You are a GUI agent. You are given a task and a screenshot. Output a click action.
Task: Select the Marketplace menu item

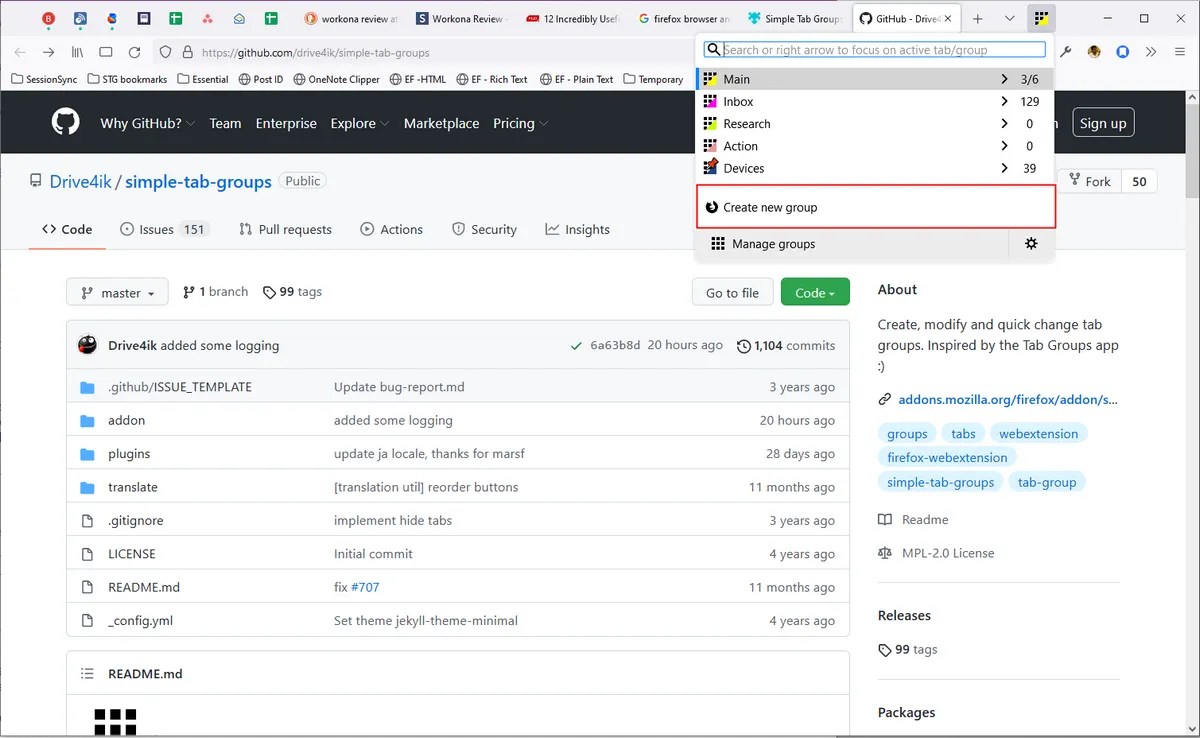(x=441, y=123)
